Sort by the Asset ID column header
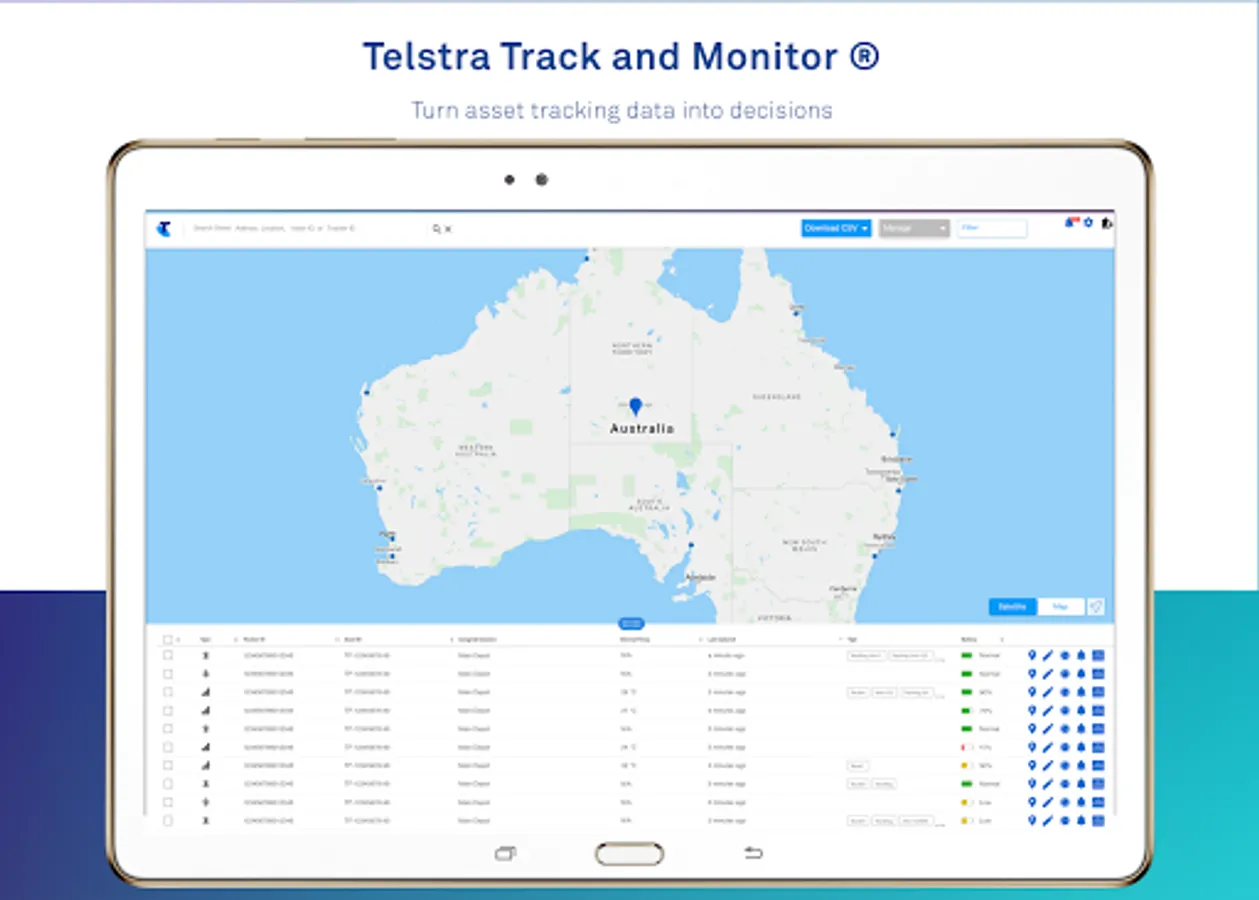This screenshot has height=900, width=1259. [353, 639]
